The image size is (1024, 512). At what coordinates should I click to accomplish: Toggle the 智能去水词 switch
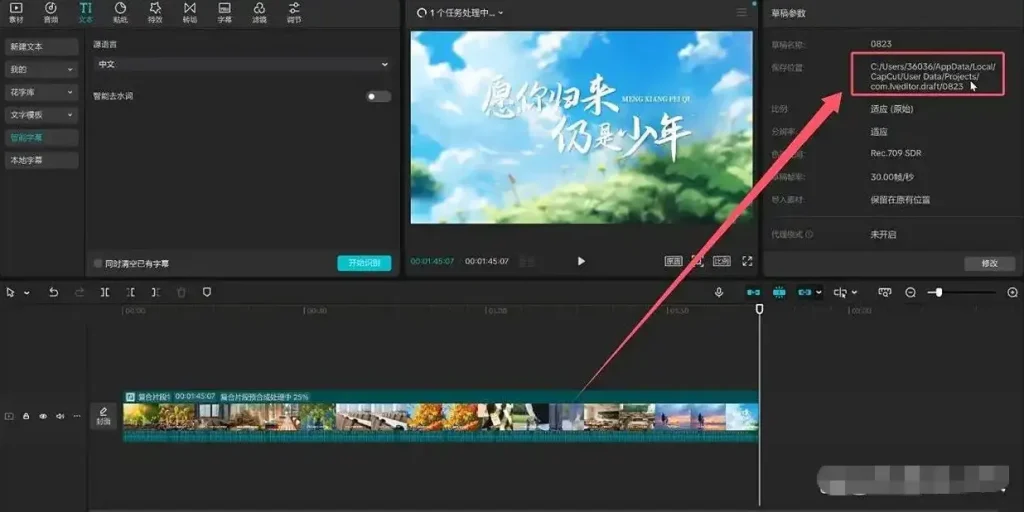click(x=379, y=97)
